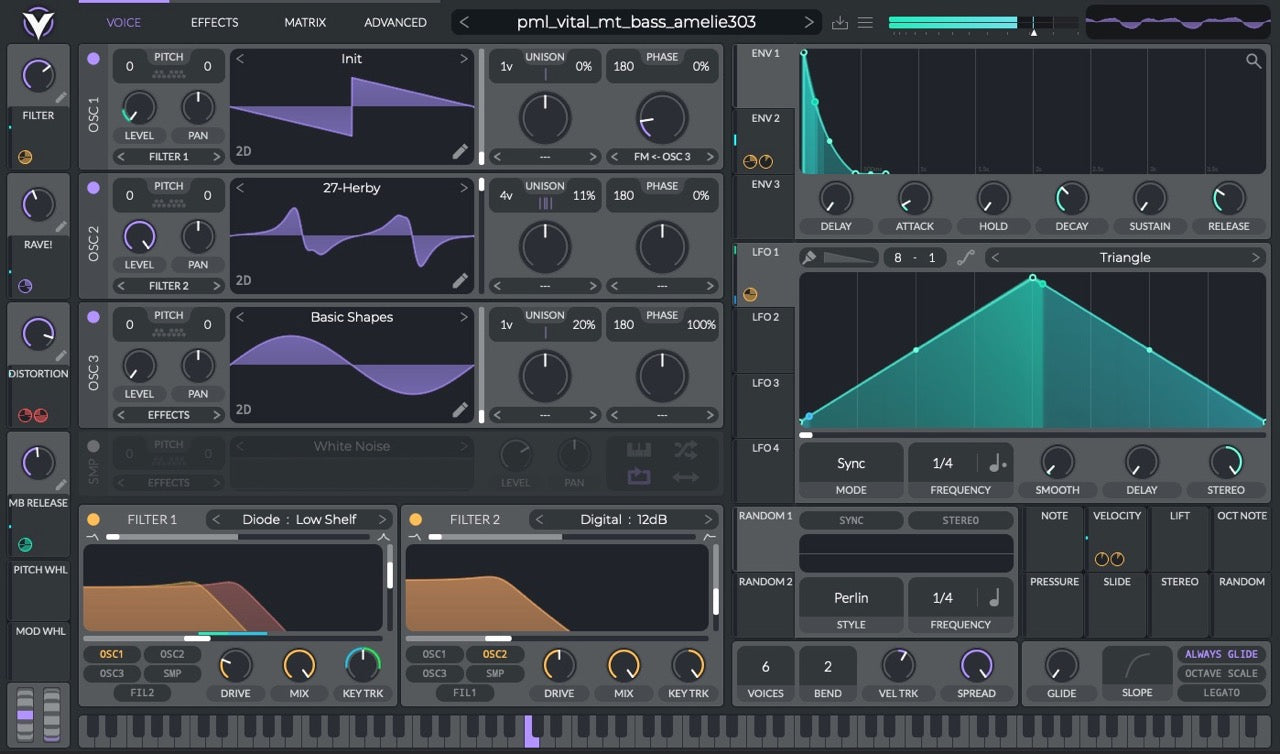
Task: Open the Triangle LFO shape selector
Action: tap(1125, 258)
